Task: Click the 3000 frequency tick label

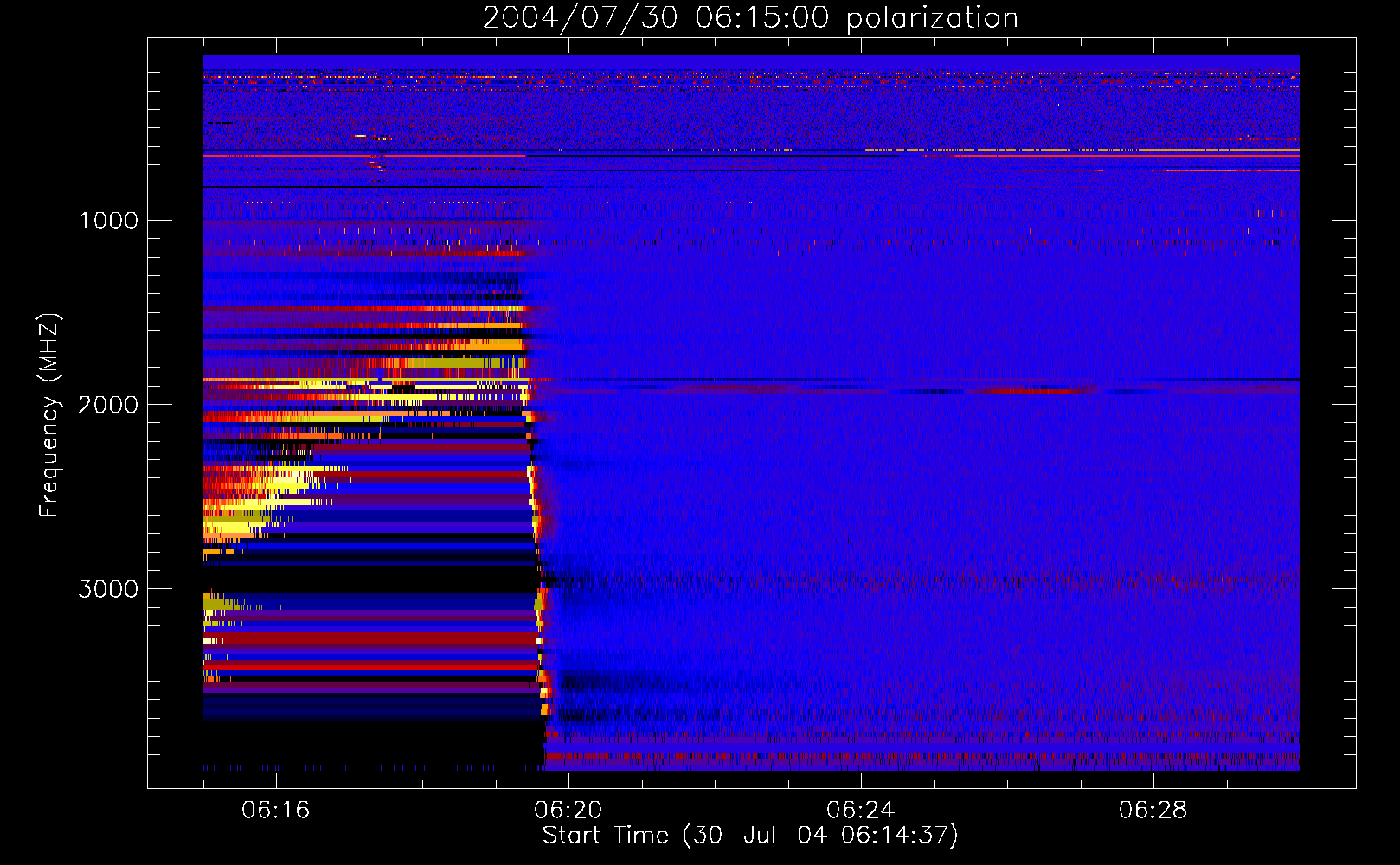Action: click(108, 589)
